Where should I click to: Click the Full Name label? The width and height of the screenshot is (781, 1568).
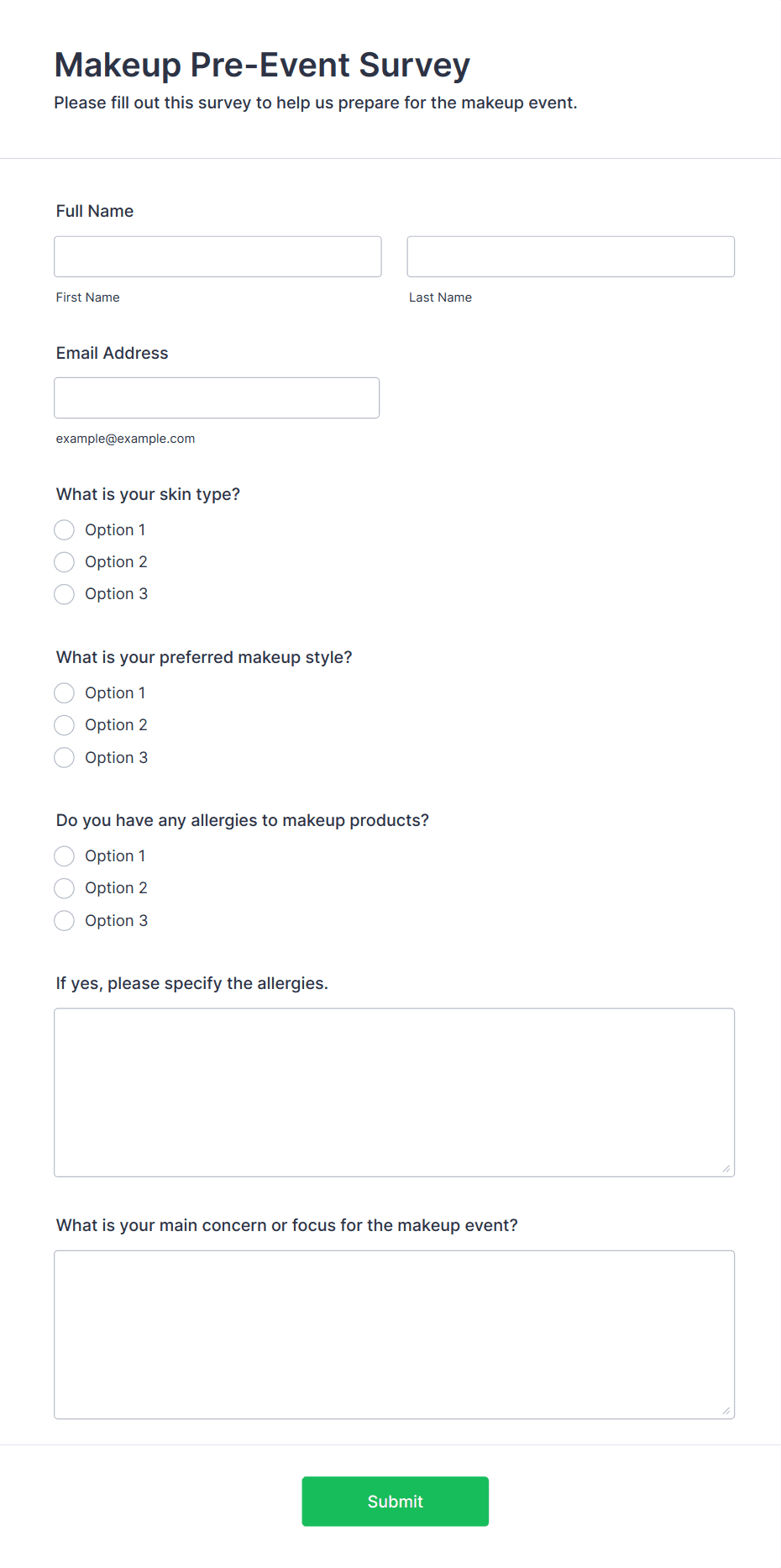click(x=94, y=211)
